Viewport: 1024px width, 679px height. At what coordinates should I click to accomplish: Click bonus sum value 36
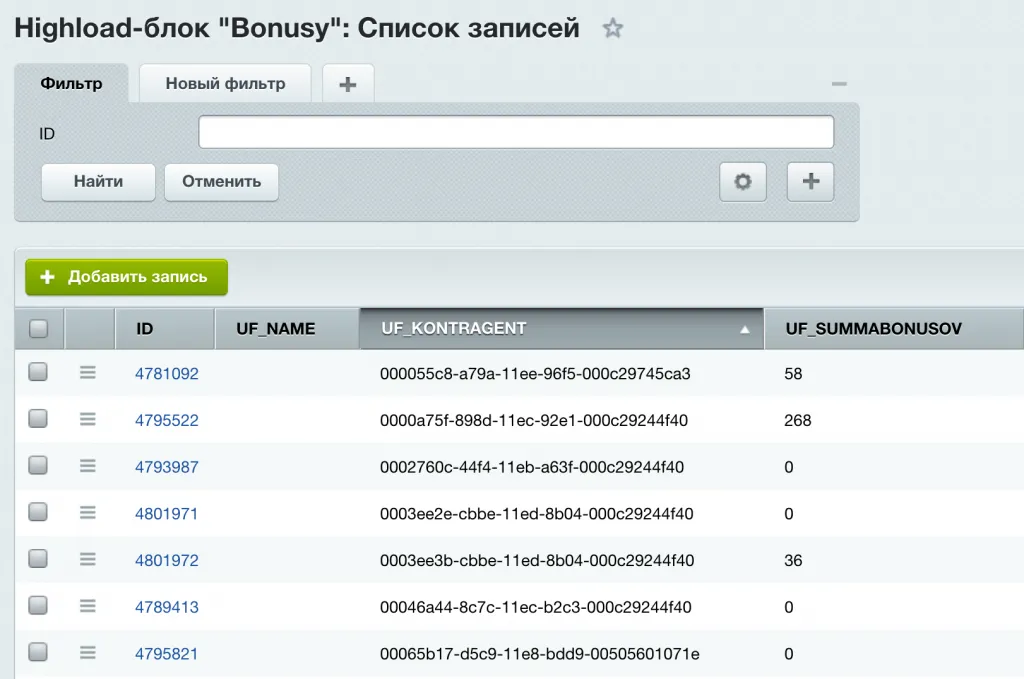[793, 560]
